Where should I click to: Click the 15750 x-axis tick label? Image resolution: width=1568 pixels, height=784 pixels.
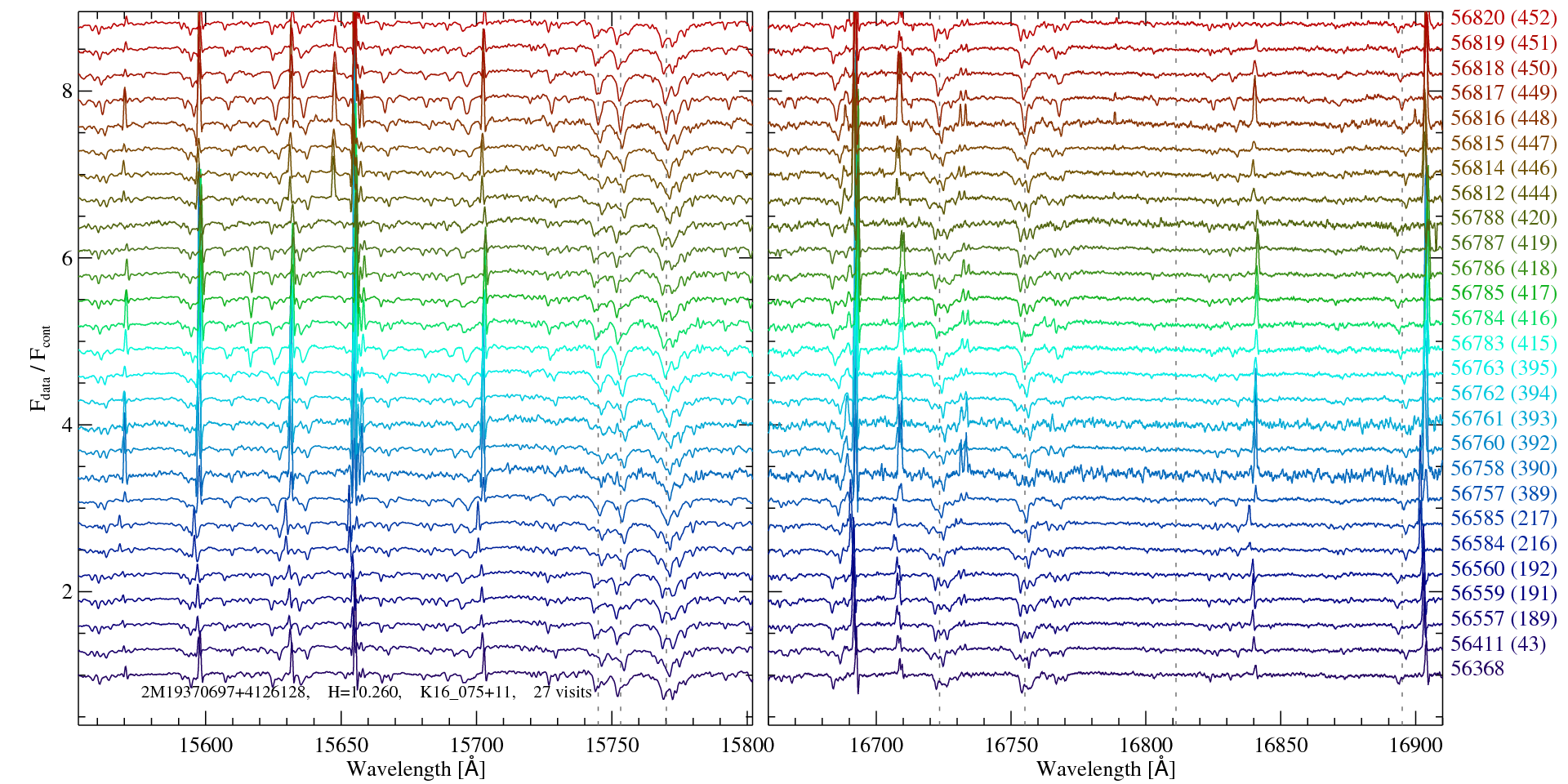point(613,745)
